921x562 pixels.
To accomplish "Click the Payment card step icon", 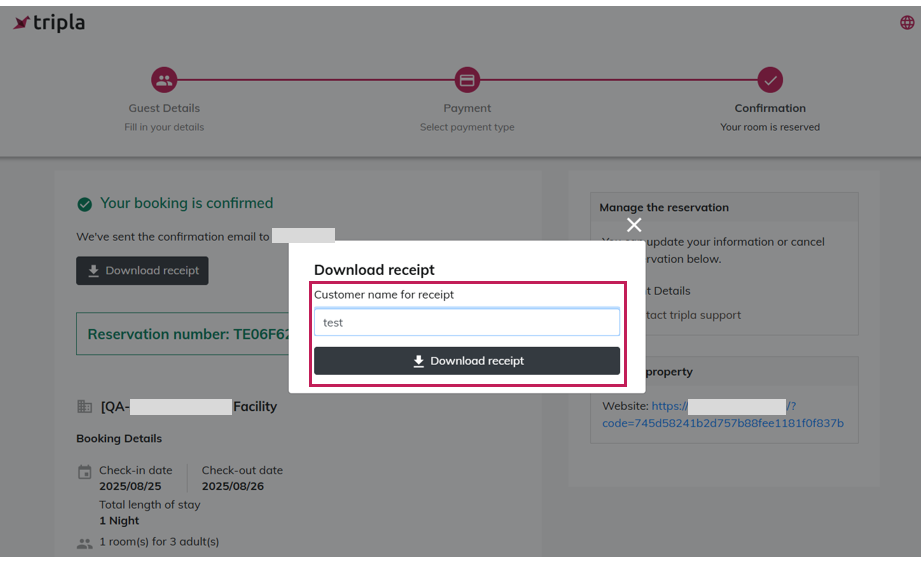I will pyautogui.click(x=467, y=80).
